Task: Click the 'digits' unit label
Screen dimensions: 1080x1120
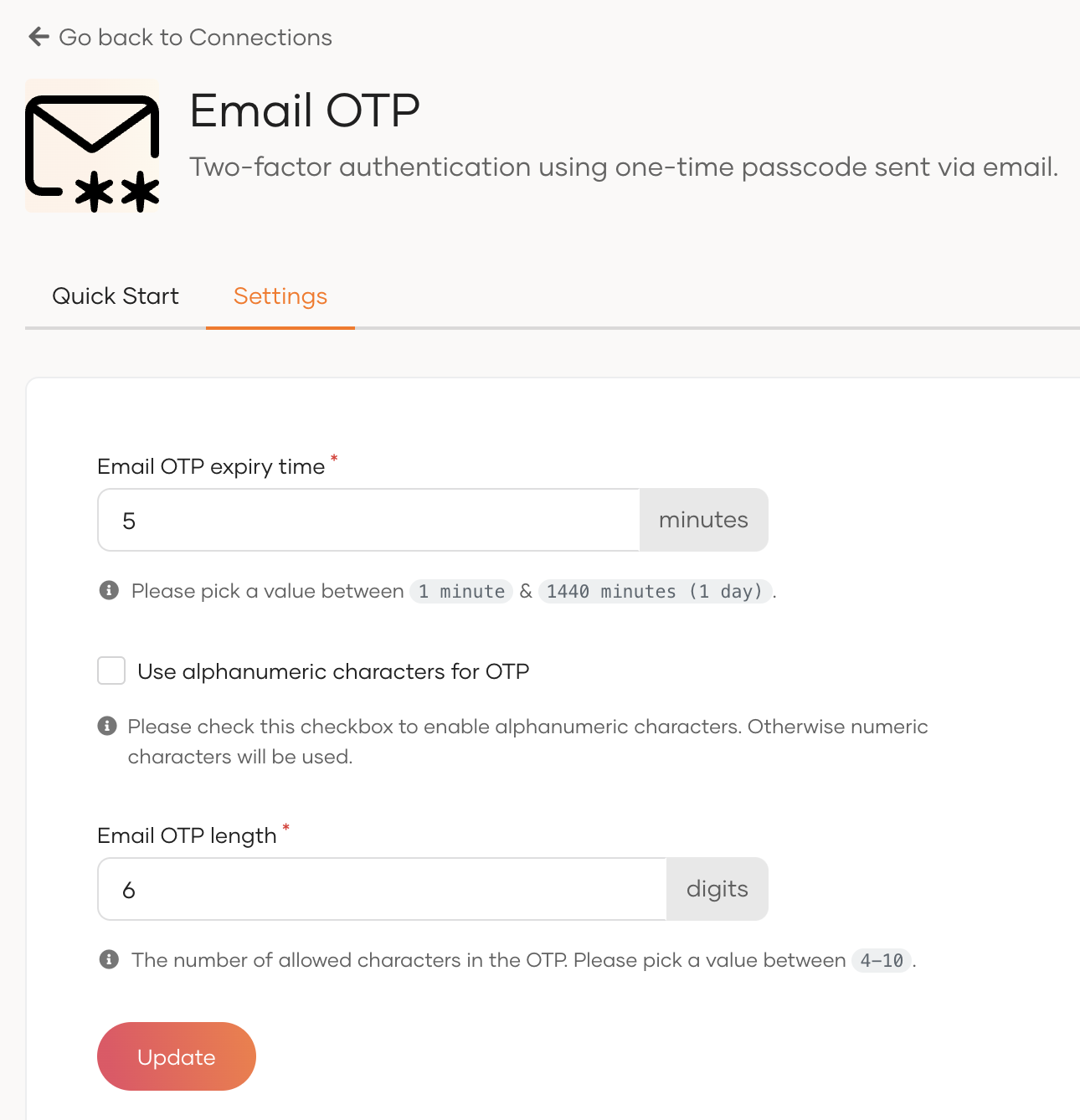Action: click(x=717, y=889)
